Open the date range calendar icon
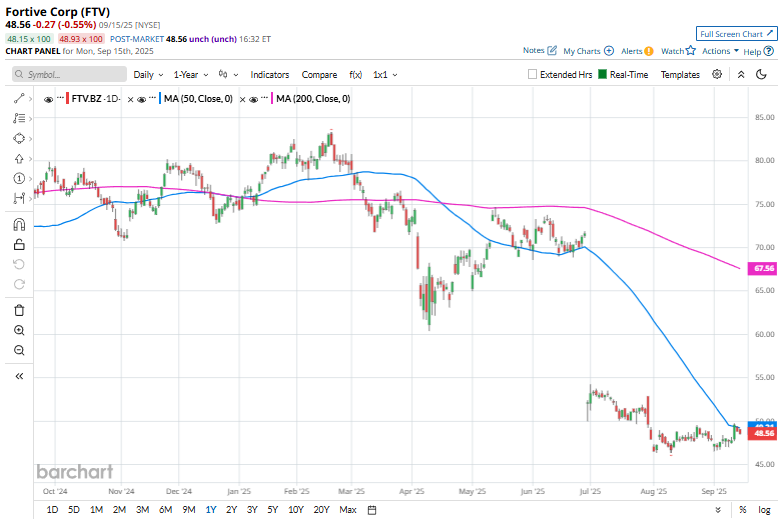 pos(372,510)
